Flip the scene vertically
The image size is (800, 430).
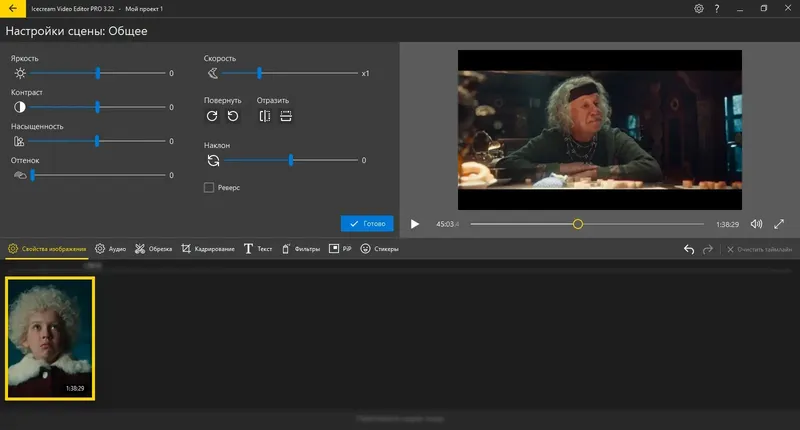pyautogui.click(x=285, y=116)
